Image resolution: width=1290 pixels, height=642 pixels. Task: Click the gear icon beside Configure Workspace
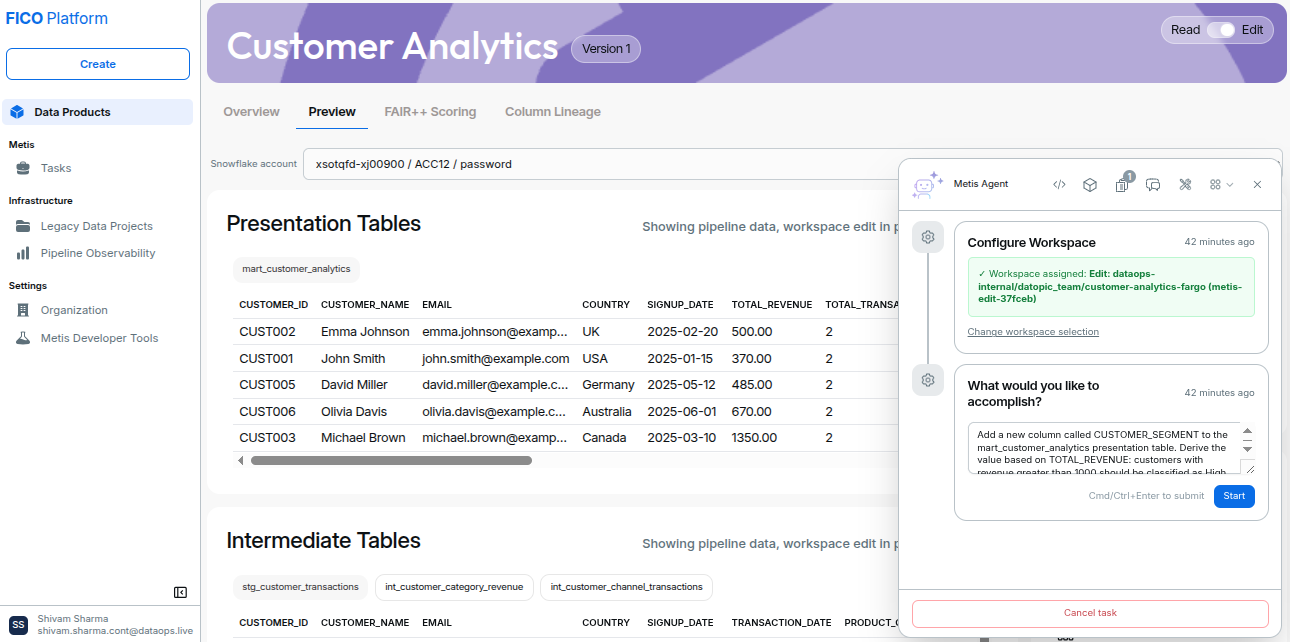coord(928,237)
